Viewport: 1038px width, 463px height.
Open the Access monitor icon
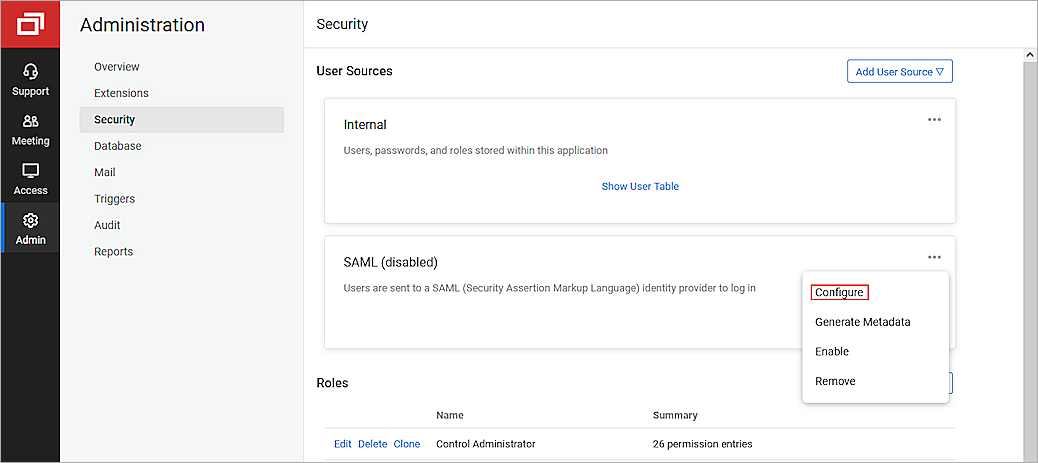point(30,170)
